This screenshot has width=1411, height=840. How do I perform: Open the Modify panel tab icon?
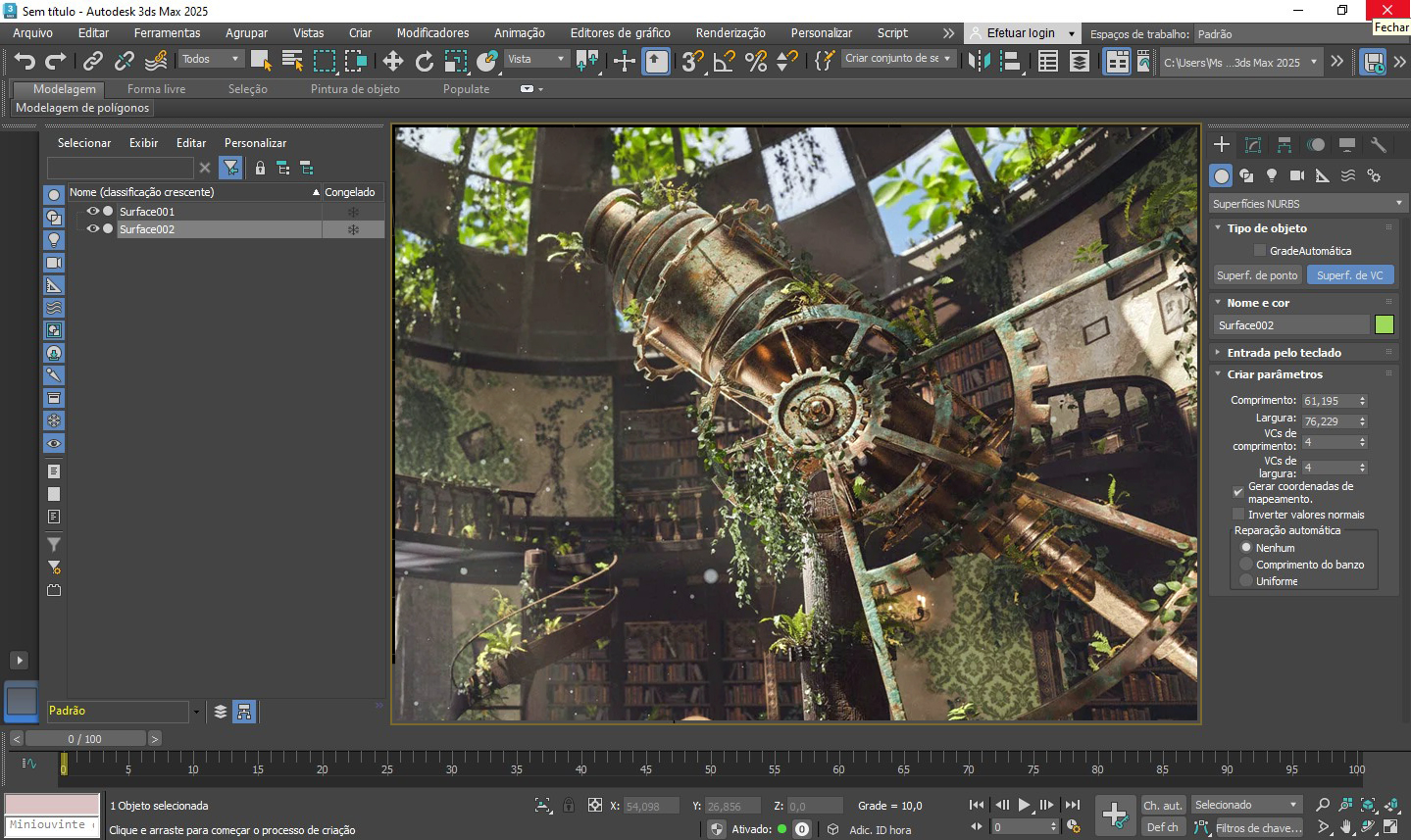(1252, 144)
